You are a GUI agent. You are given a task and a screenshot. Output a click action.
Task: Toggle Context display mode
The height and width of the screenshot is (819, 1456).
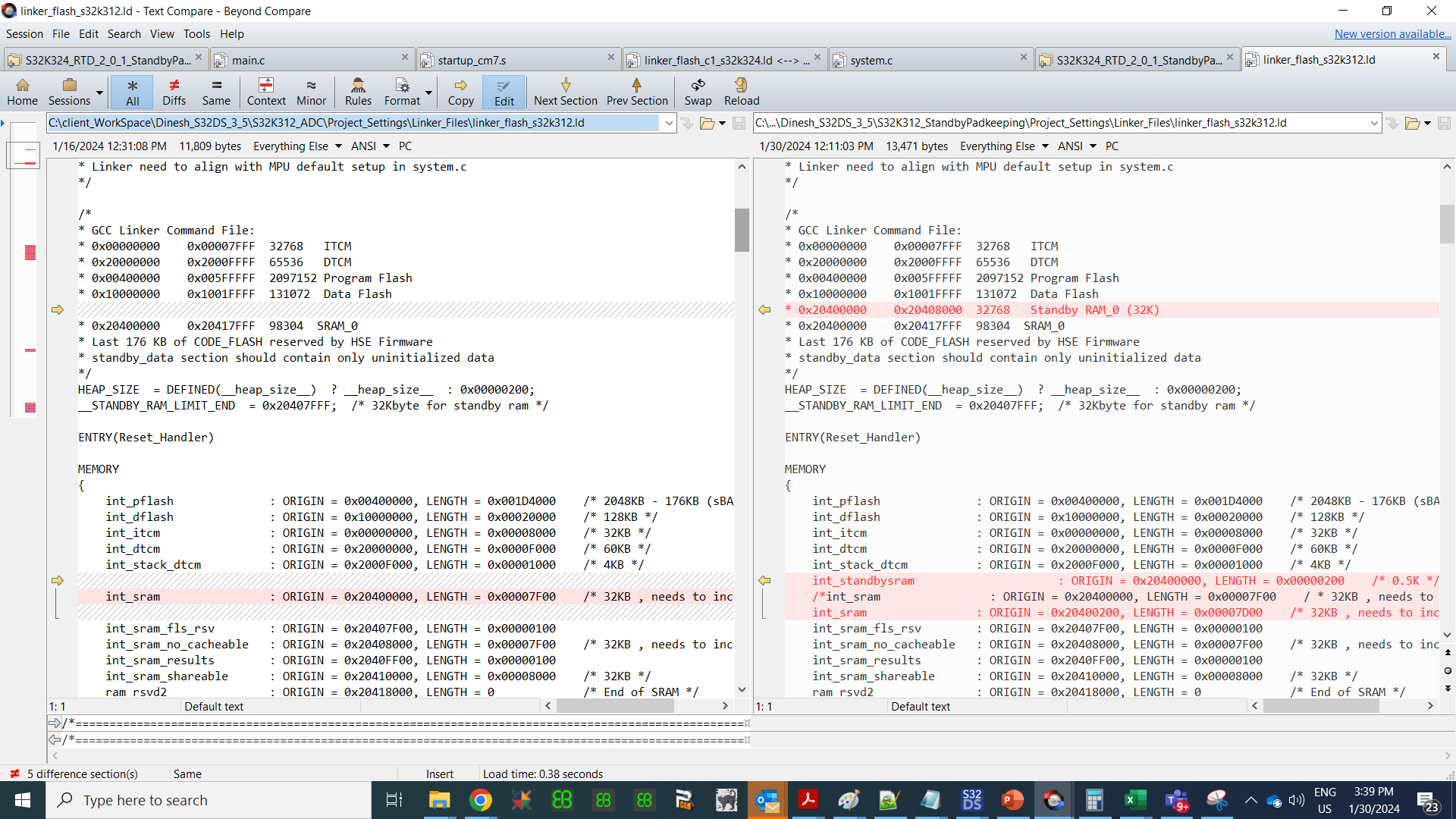[x=266, y=92]
